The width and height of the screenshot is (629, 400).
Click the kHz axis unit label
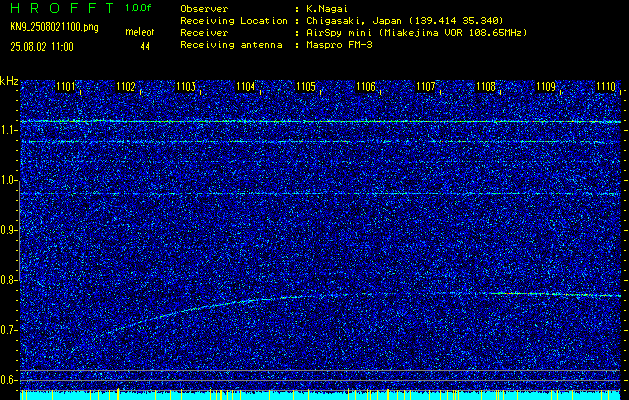coord(10,81)
